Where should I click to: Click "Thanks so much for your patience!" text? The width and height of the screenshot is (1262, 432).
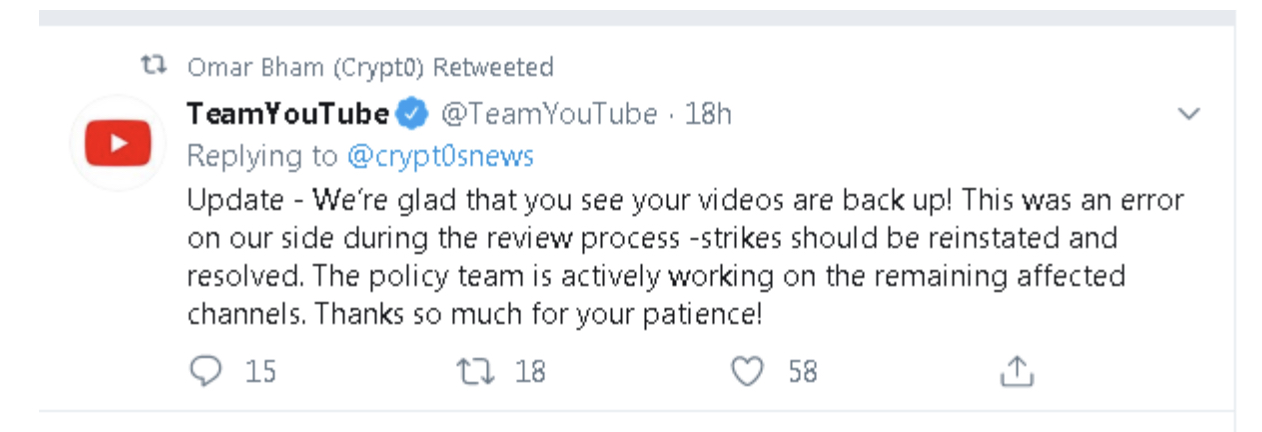[x=538, y=315]
